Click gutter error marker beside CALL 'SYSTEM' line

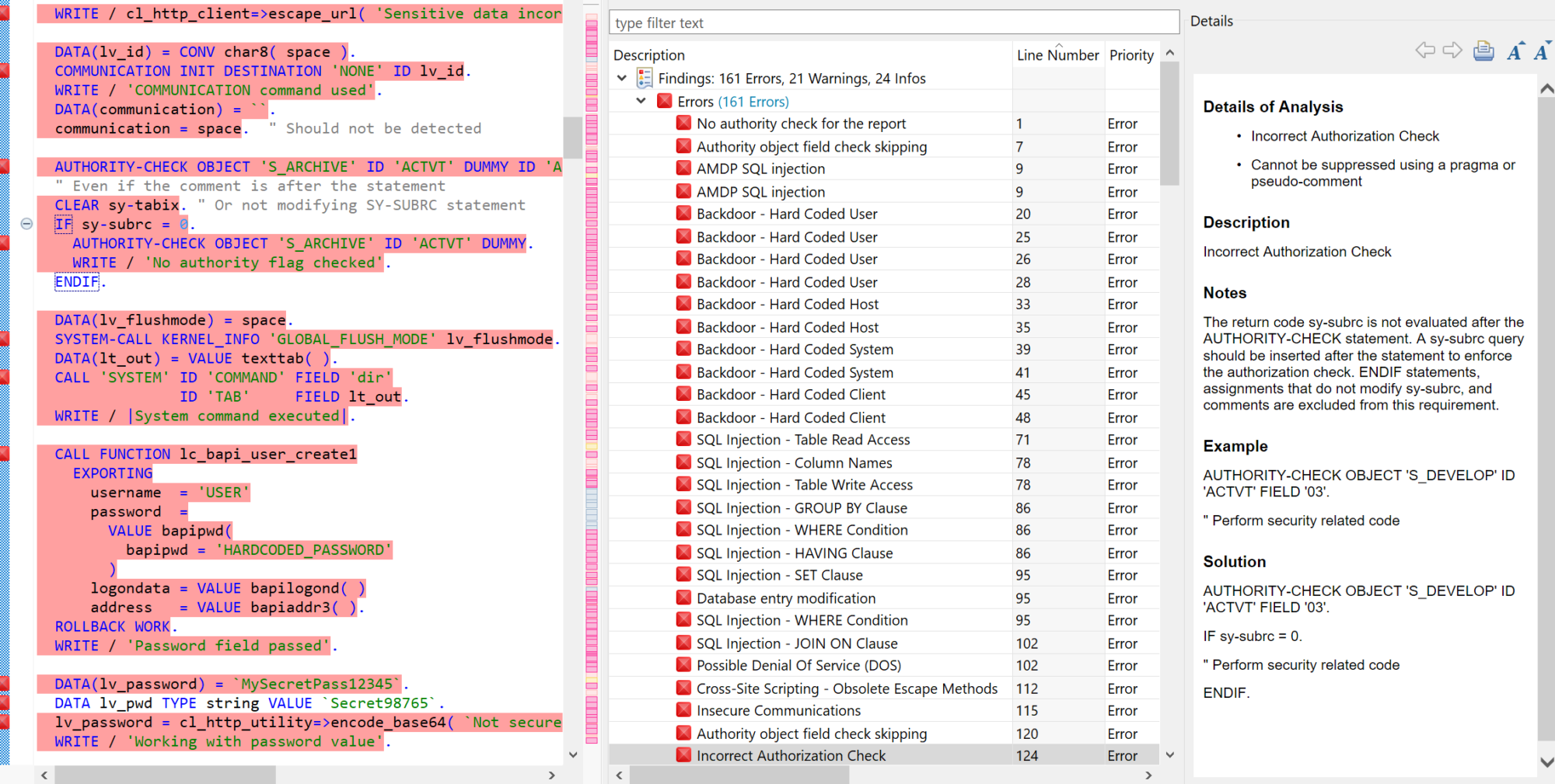pos(5,378)
